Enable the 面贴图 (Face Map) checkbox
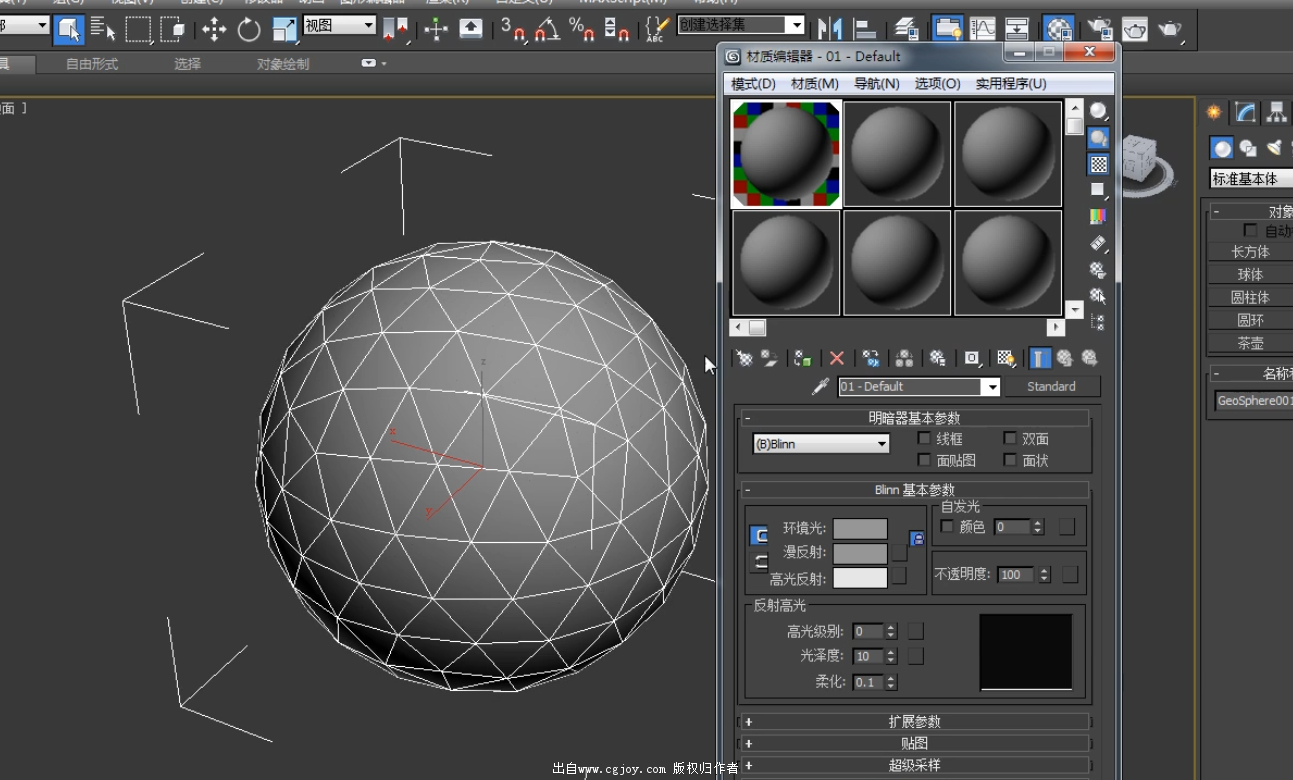The width and height of the screenshot is (1293, 780). coord(924,460)
